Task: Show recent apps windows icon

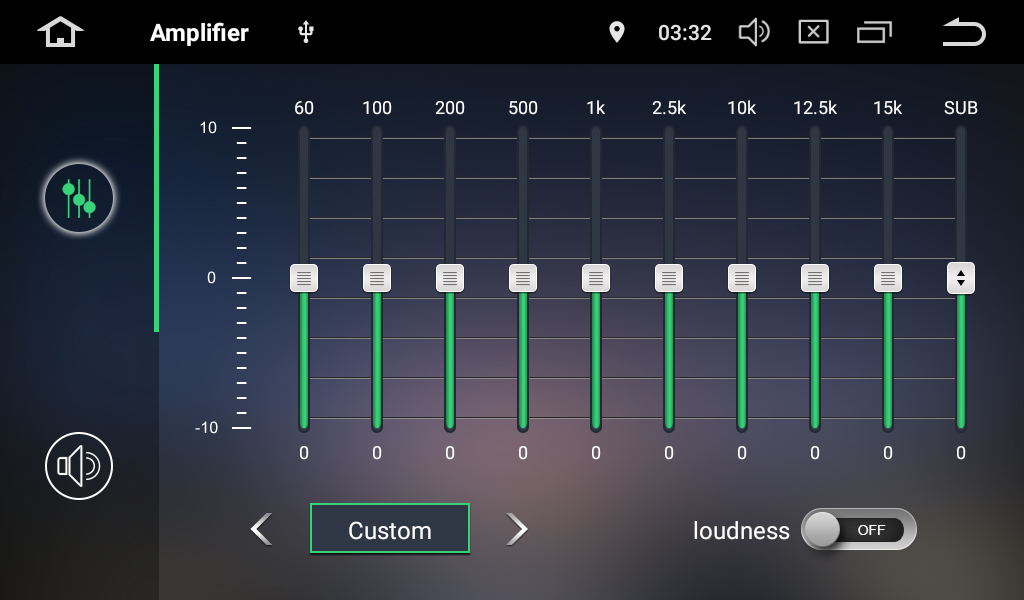Action: 874,32
